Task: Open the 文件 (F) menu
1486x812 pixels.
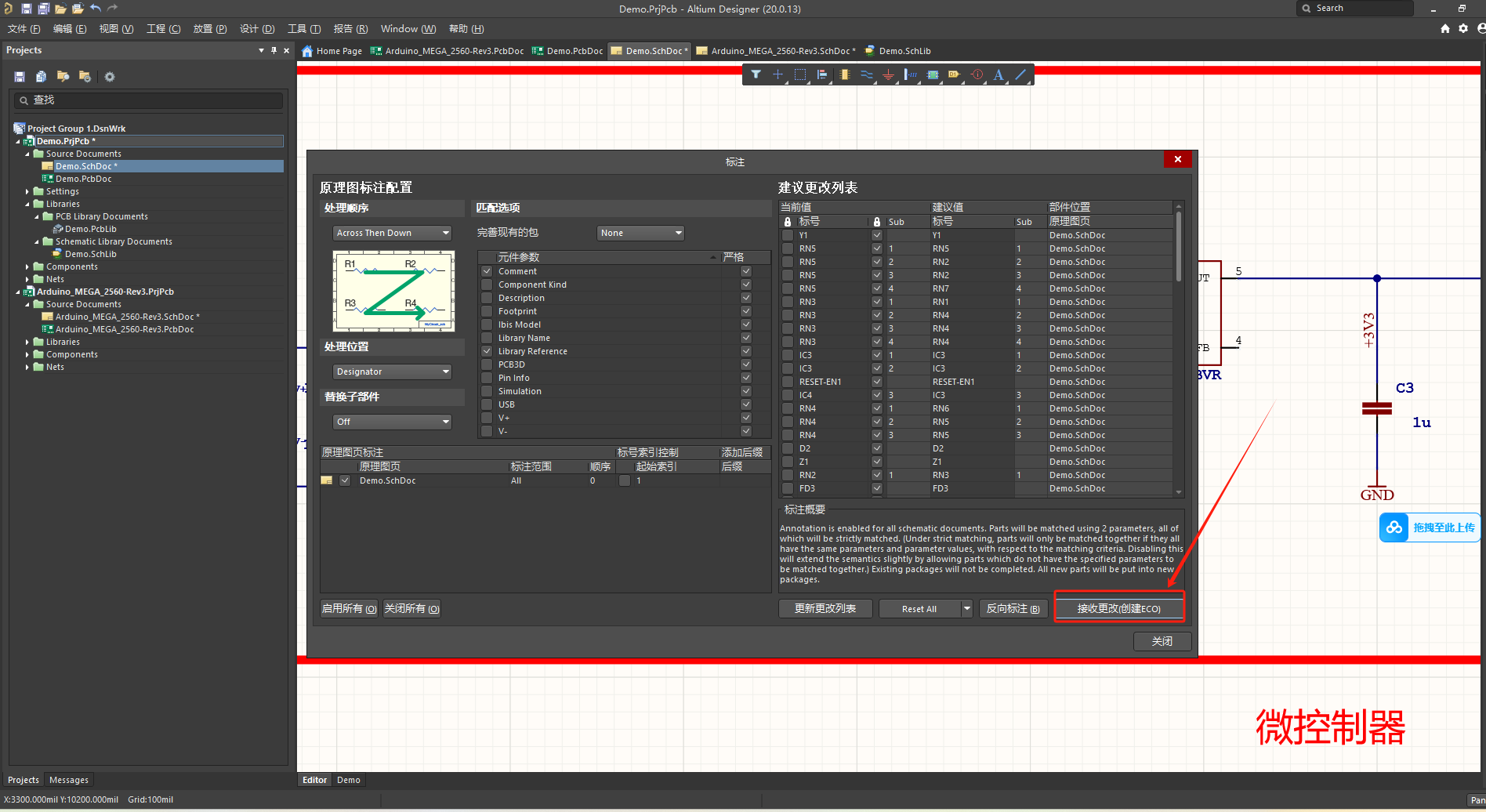Action: 24,29
